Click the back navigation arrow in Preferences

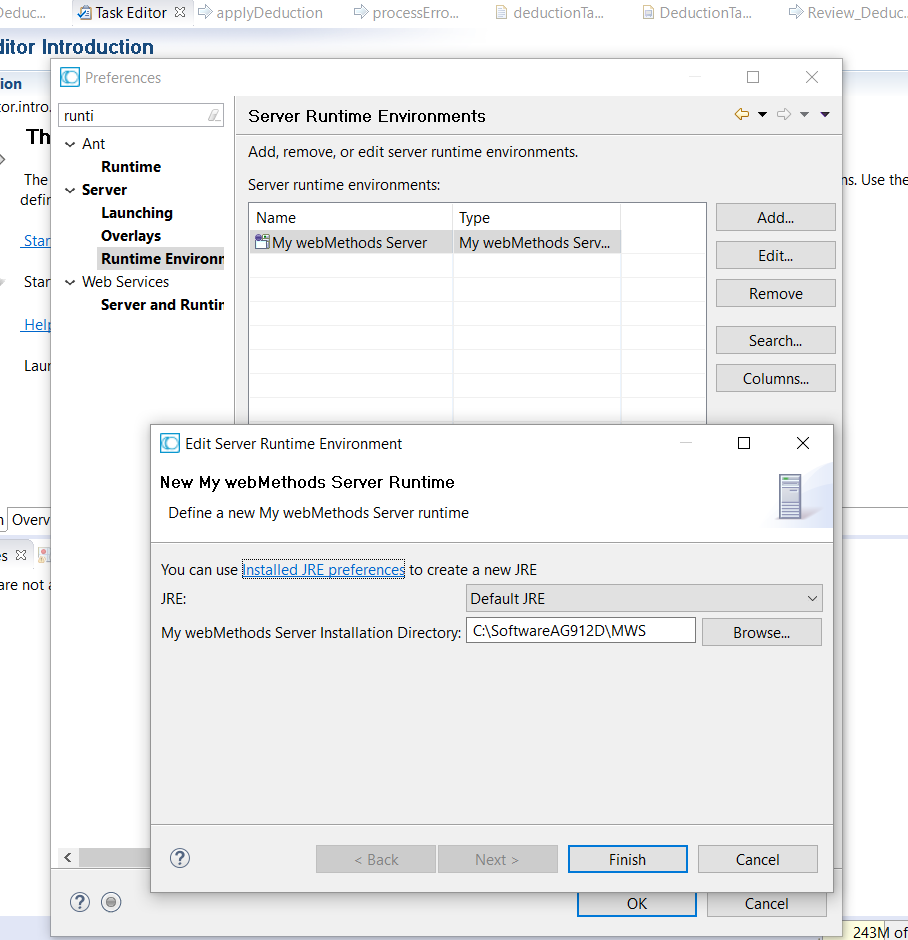741,114
